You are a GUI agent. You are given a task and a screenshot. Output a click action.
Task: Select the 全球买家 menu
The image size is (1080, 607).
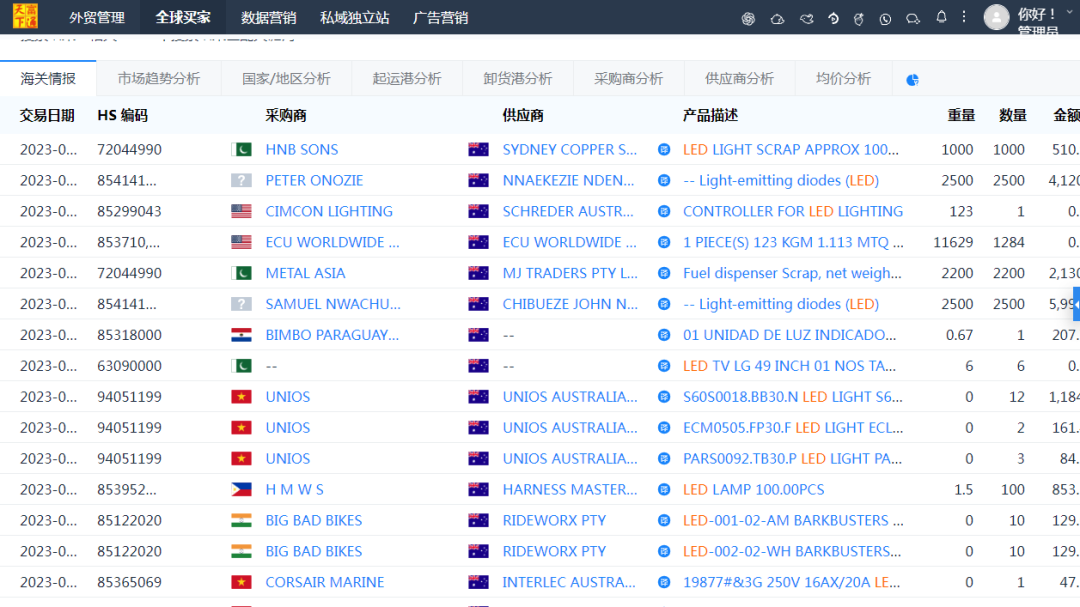point(183,17)
